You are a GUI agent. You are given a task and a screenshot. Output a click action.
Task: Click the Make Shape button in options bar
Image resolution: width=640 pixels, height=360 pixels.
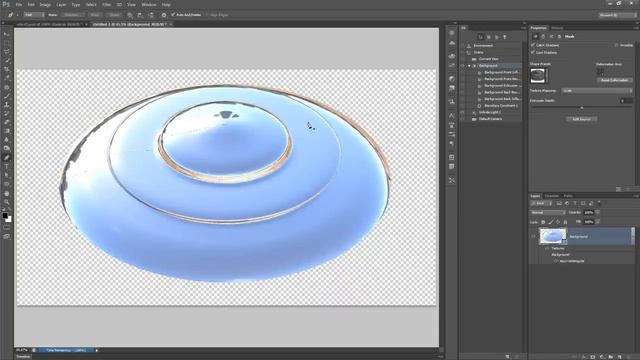point(115,15)
